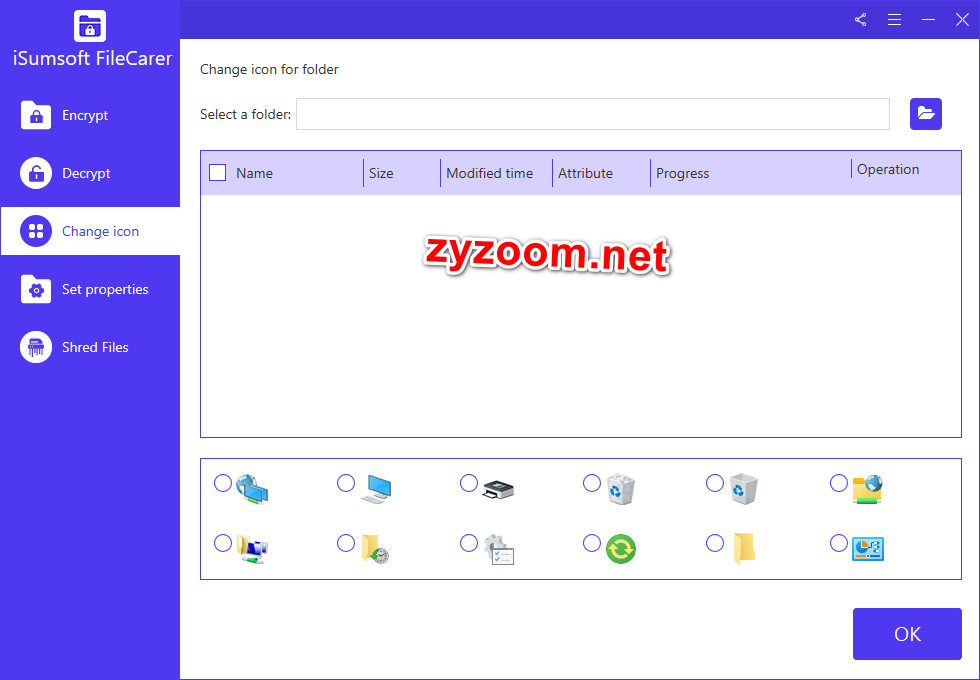Image resolution: width=980 pixels, height=680 pixels.
Task: Click the Progress column header
Action: click(682, 173)
